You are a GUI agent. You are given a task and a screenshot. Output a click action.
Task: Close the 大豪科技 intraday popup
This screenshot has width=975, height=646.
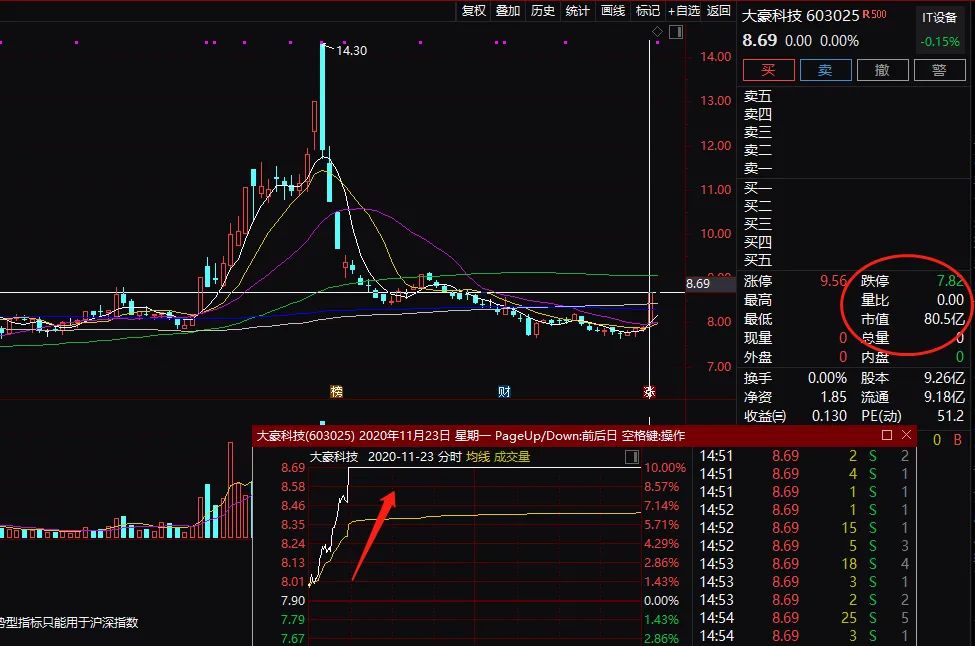click(906, 435)
